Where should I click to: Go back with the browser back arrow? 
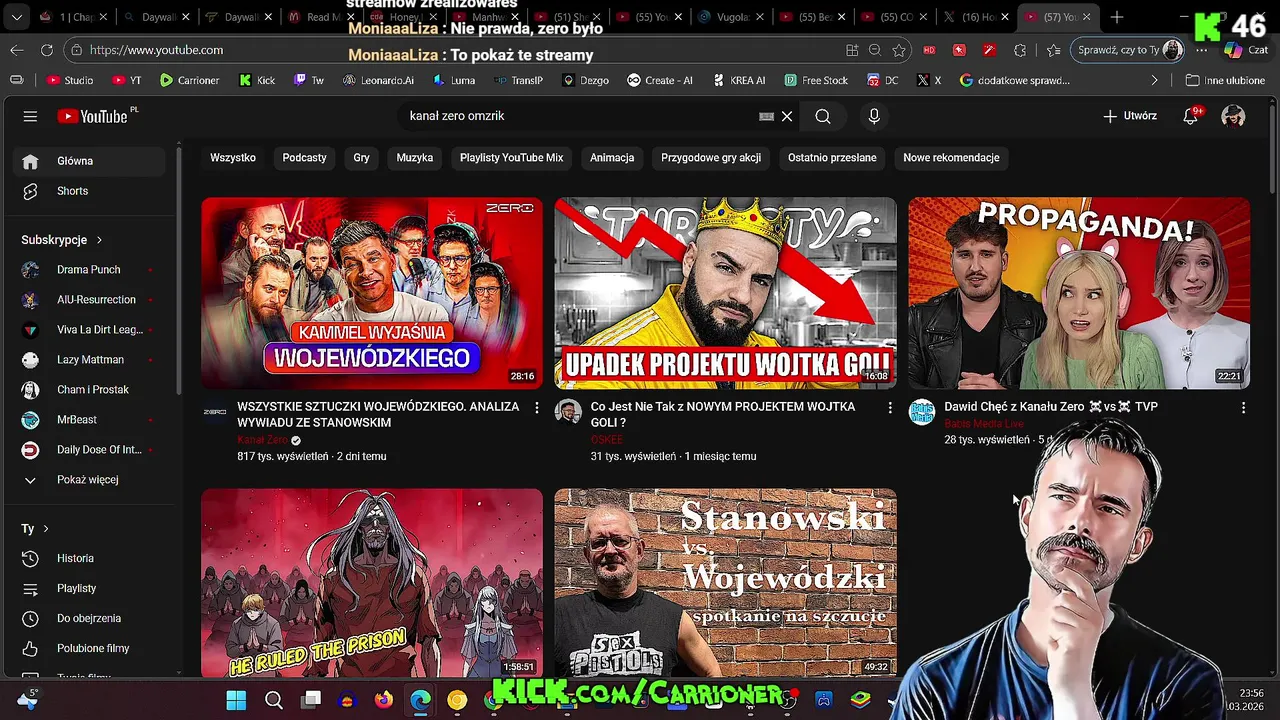point(17,50)
